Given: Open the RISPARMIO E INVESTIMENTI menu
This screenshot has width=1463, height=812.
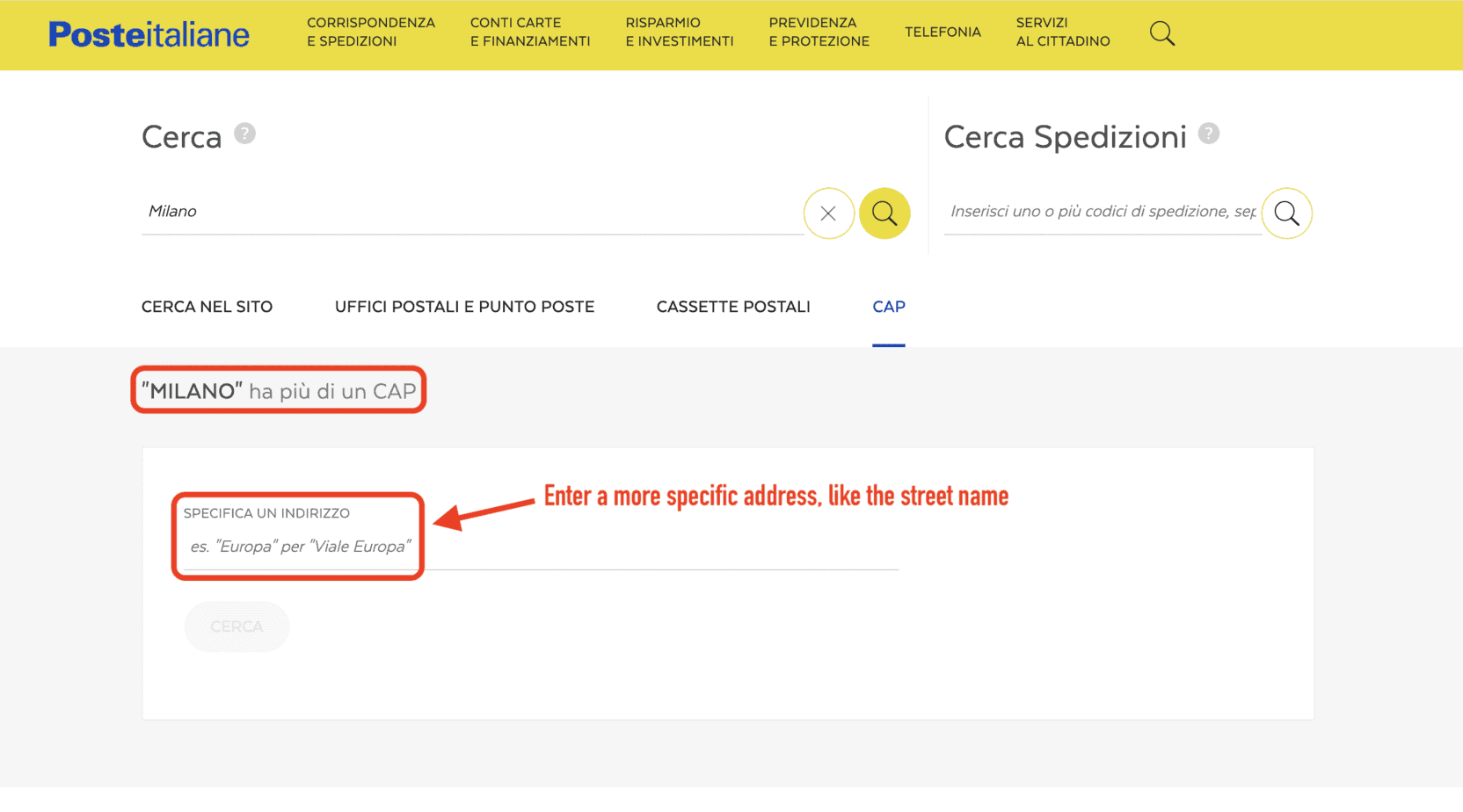Looking at the screenshot, I should coord(679,32).
